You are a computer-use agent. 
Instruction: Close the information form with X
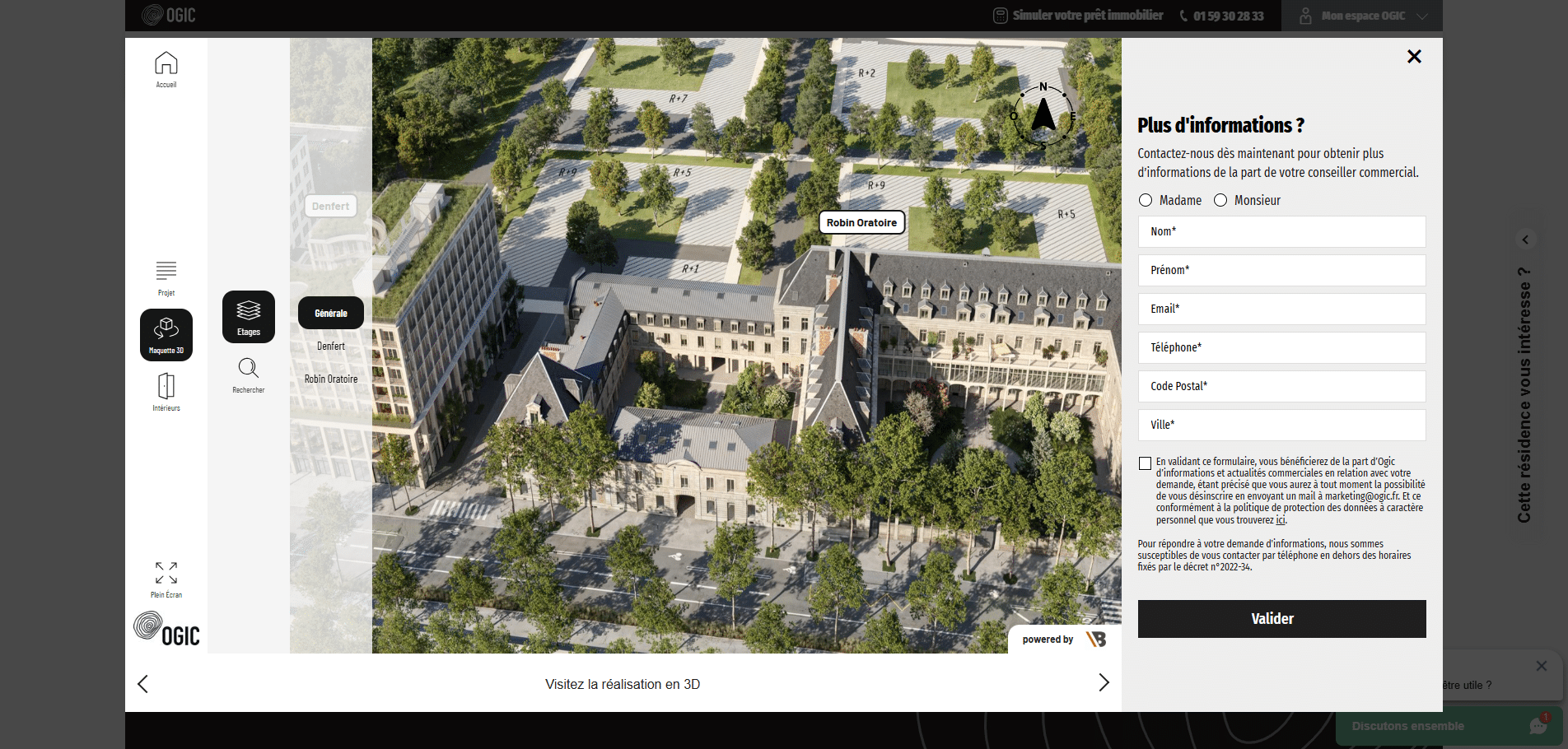tap(1414, 57)
